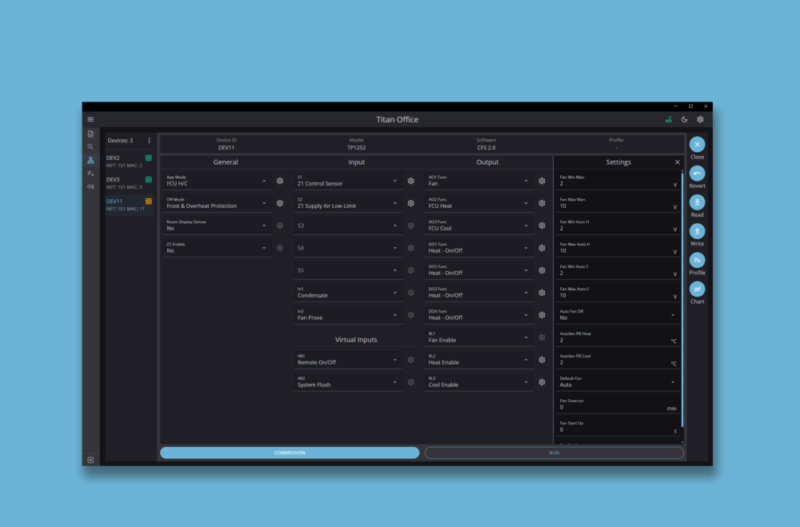Open settings gear for AO3 Func FCU Cool
800x527 pixels.
[542, 225]
